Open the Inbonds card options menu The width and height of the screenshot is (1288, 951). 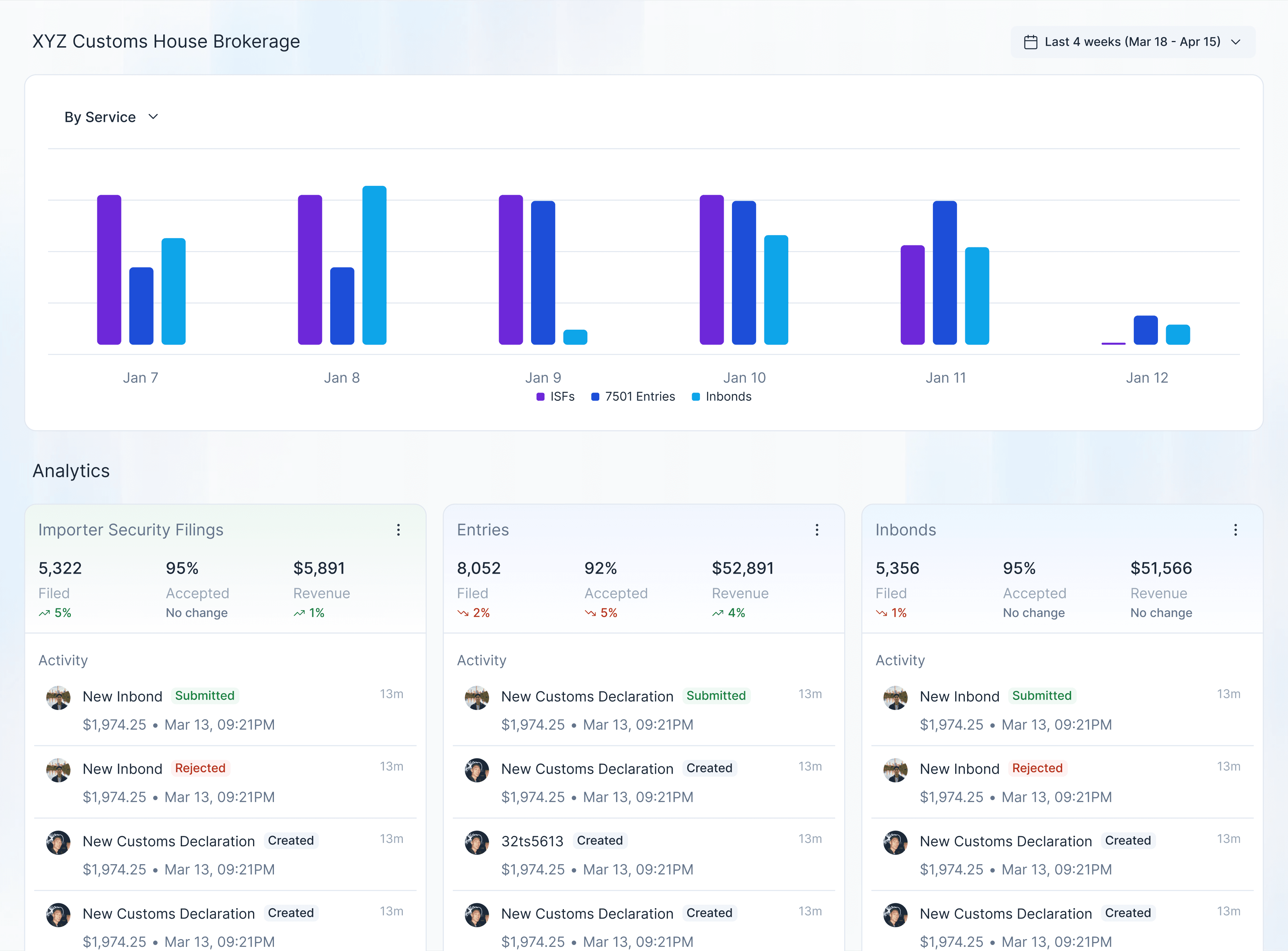(1236, 530)
